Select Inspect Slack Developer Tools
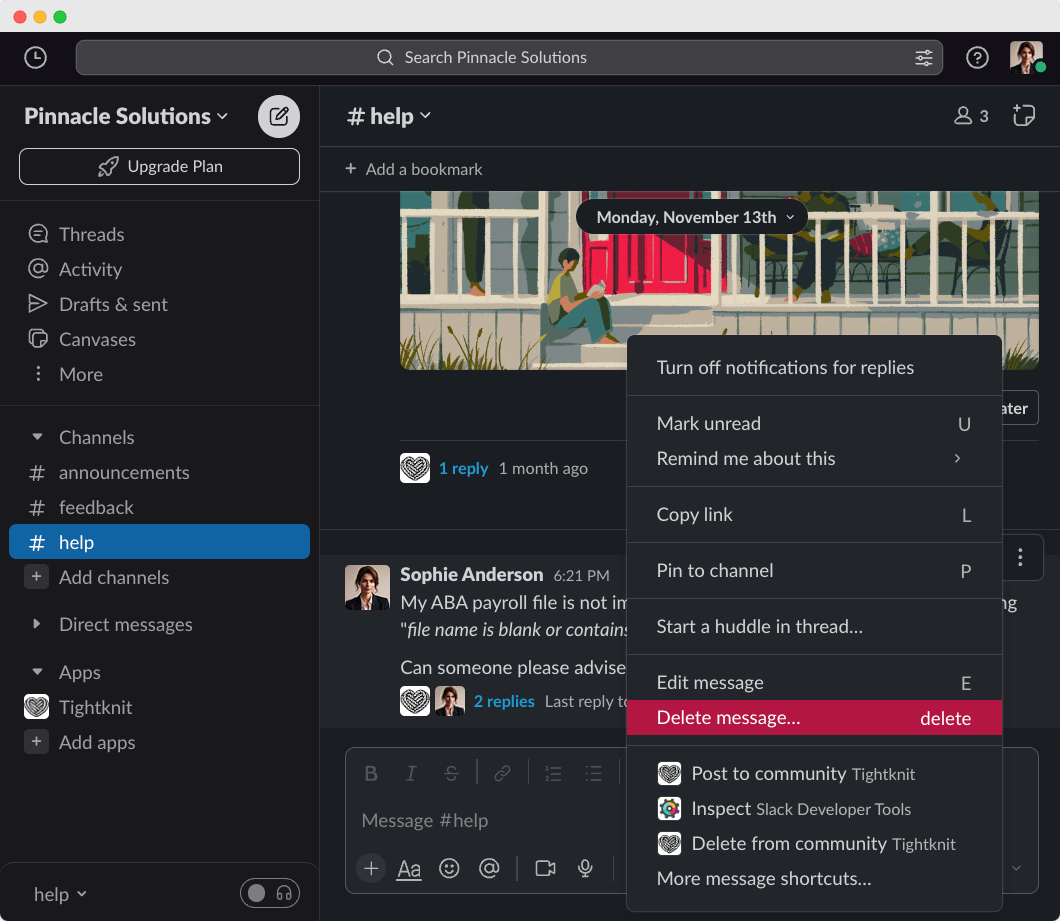 814,809
